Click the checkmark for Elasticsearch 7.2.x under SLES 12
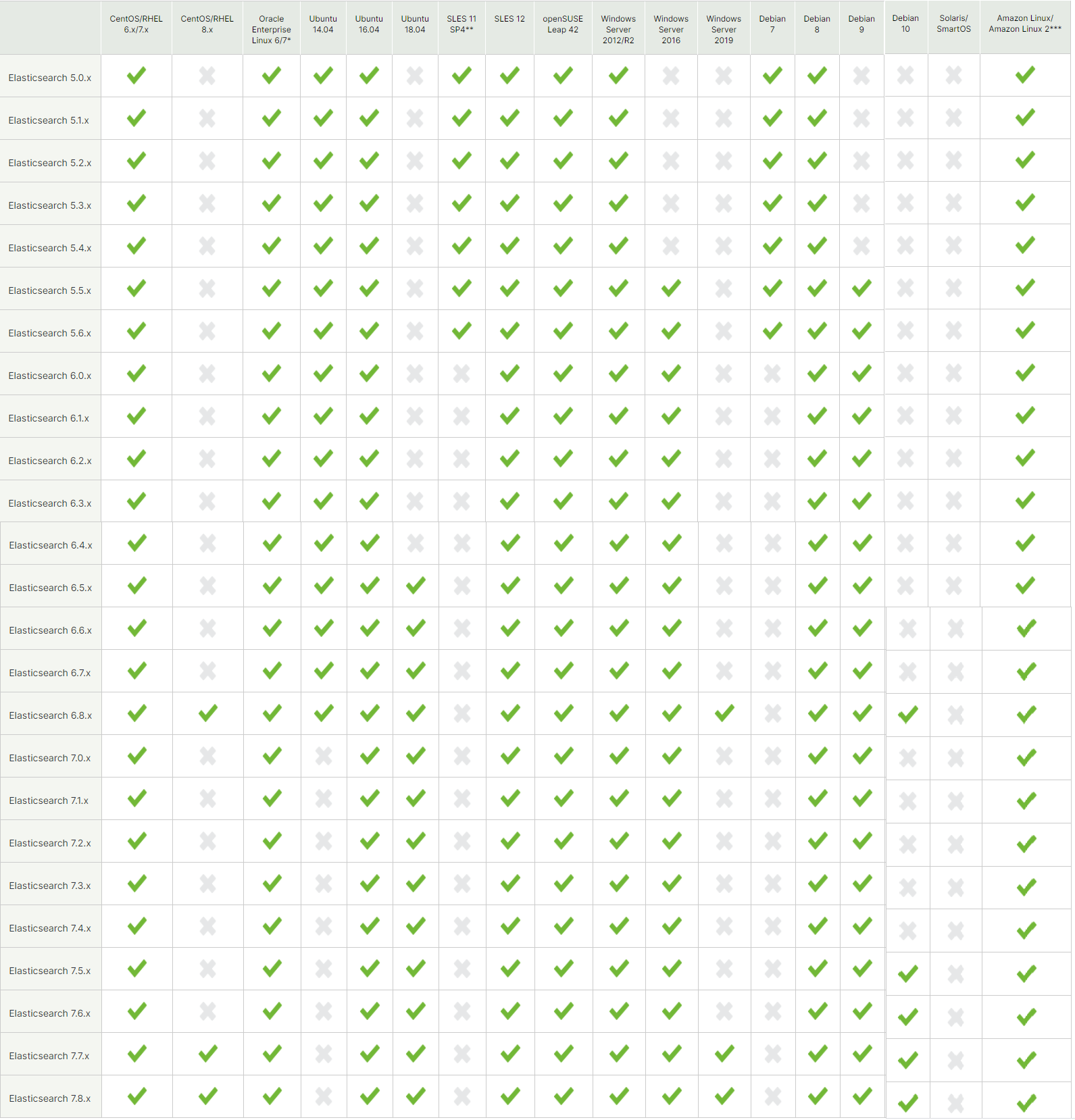 [x=510, y=841]
